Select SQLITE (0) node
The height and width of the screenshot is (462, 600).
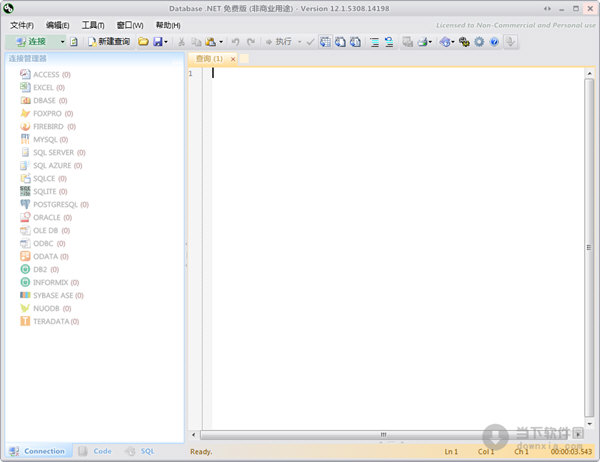pyautogui.click(x=43, y=191)
